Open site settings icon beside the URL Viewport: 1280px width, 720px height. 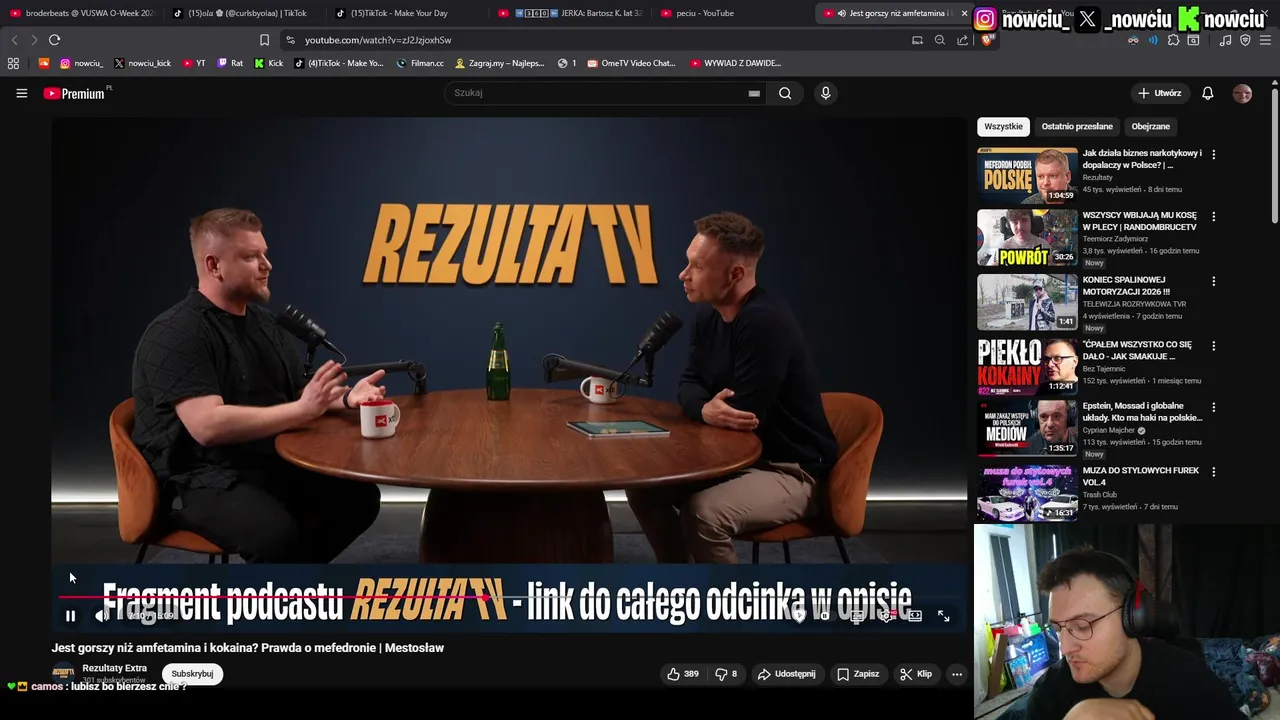click(290, 40)
